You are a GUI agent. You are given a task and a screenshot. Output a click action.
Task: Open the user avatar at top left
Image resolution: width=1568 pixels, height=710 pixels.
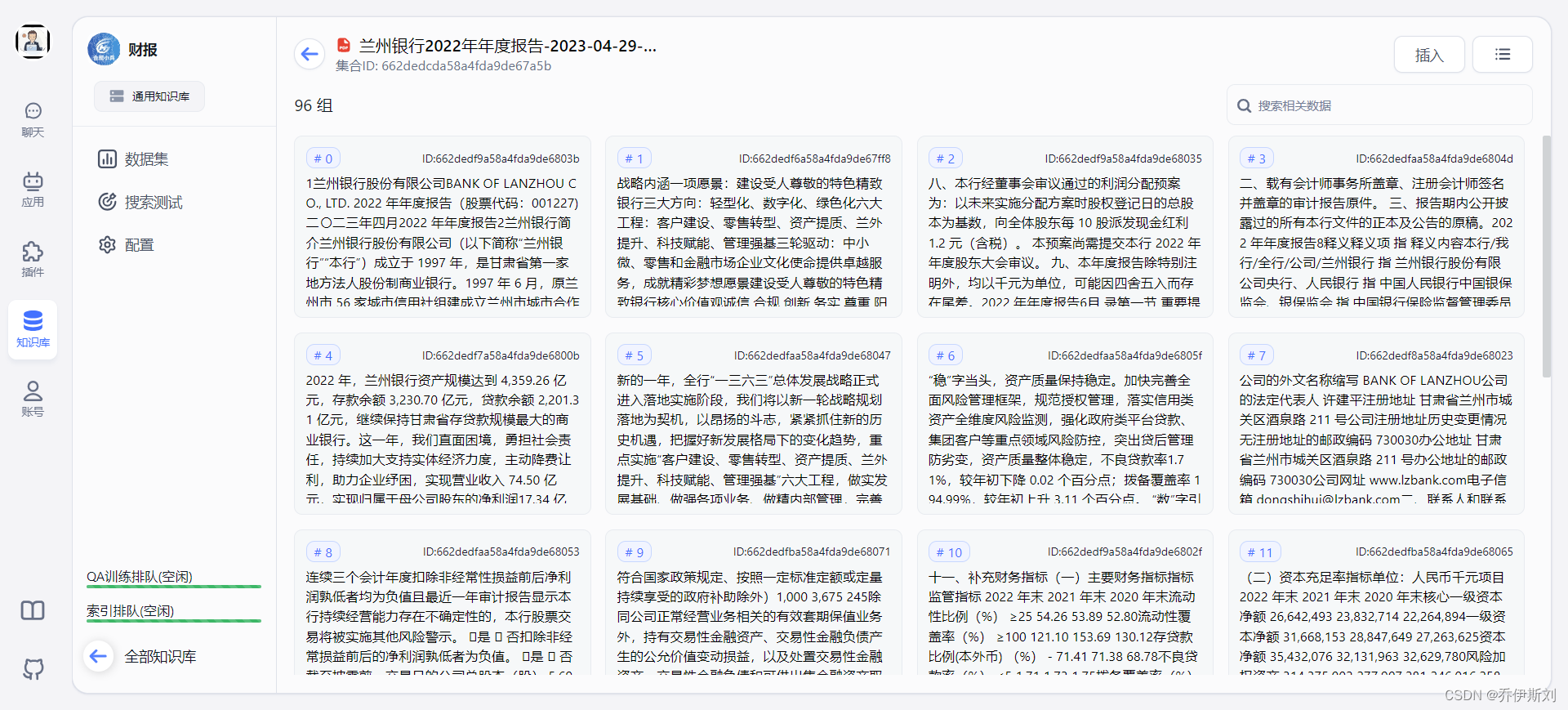click(33, 42)
